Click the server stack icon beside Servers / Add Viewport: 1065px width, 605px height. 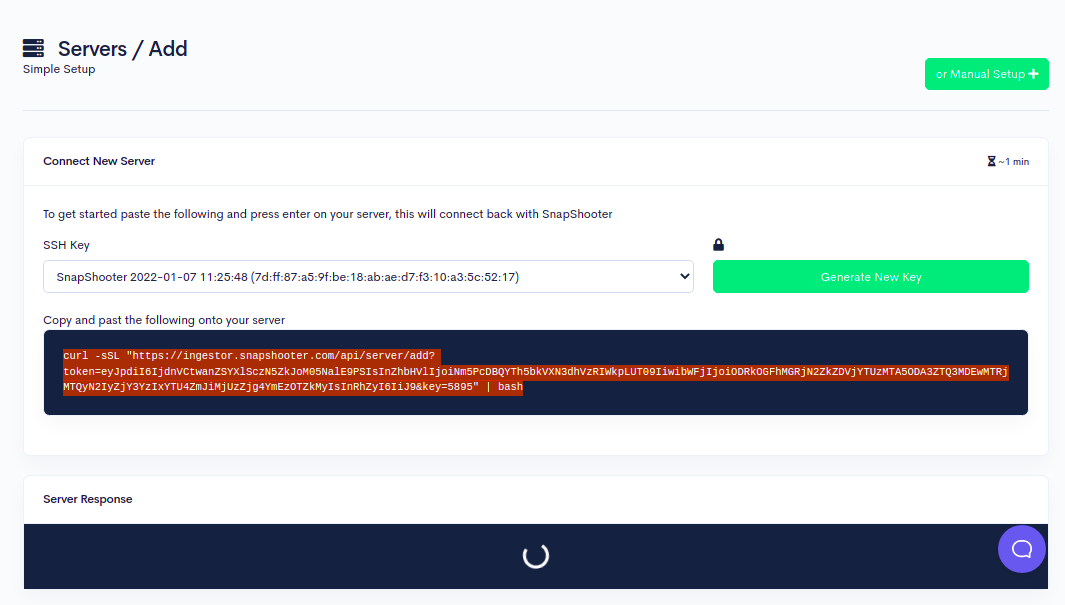tap(33, 48)
